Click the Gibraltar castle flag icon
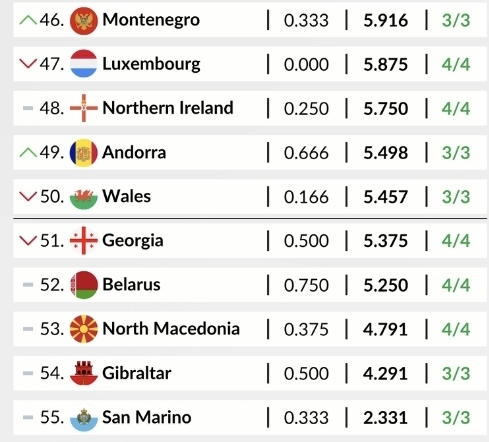 point(84,373)
